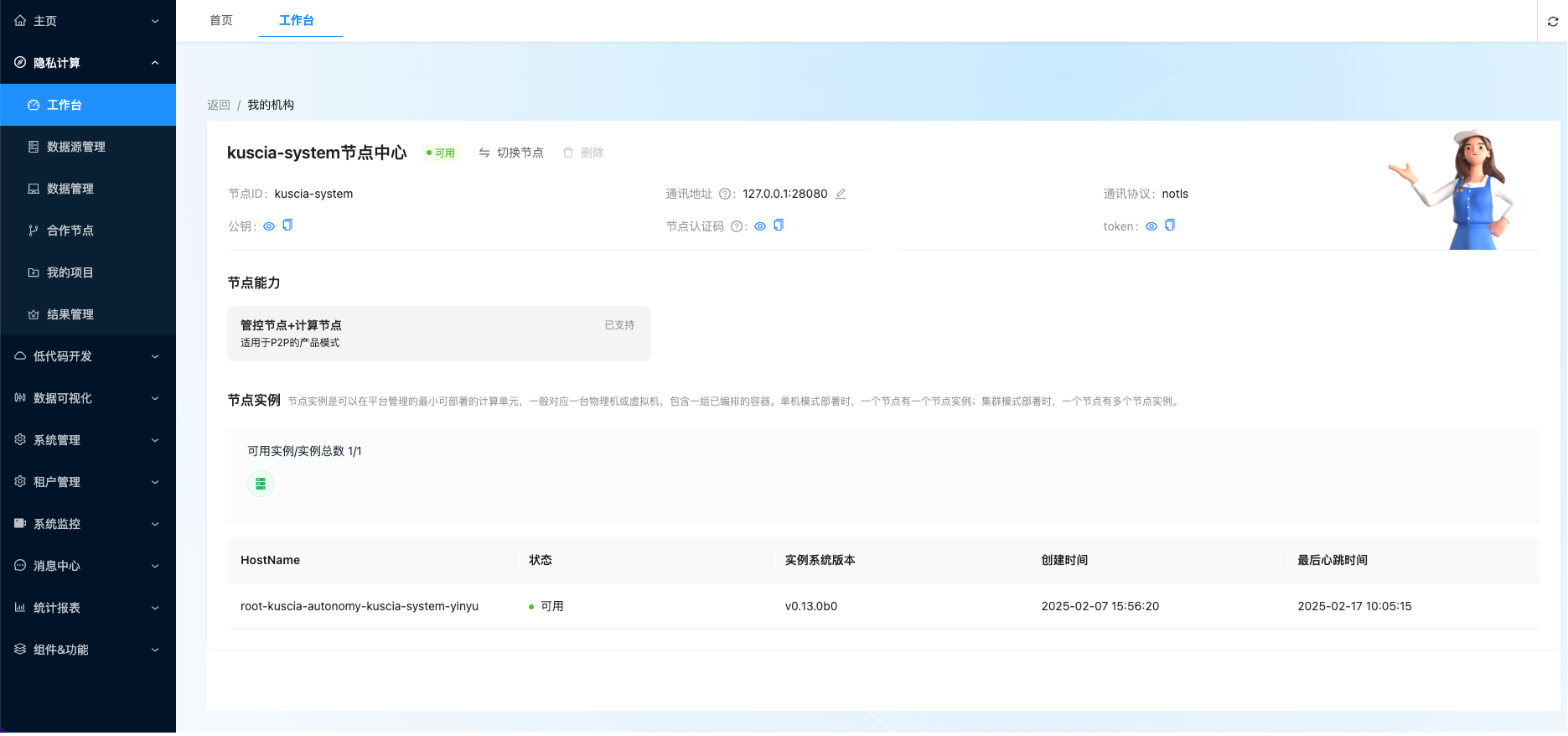The image size is (1568, 736).
Task: Click hostname root-kuscia-autonomy-kuscia-system-yinyu
Action: click(360, 606)
